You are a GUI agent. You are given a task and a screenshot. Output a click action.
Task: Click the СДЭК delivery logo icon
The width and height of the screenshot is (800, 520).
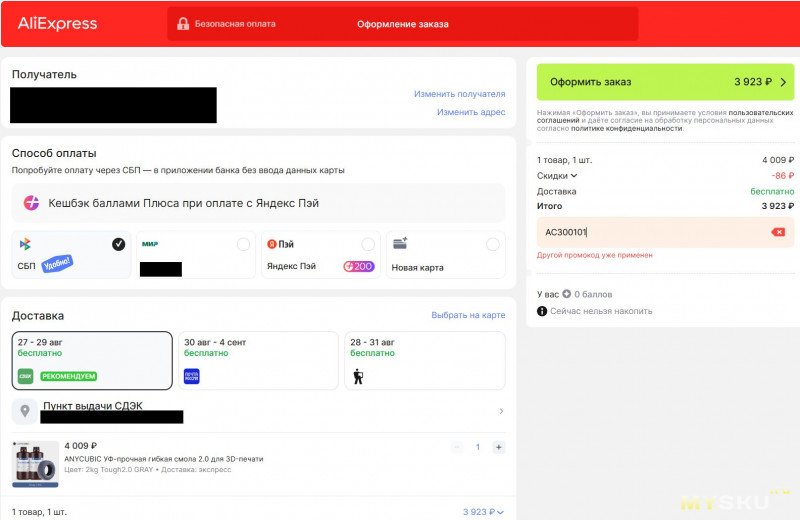pos(25,376)
